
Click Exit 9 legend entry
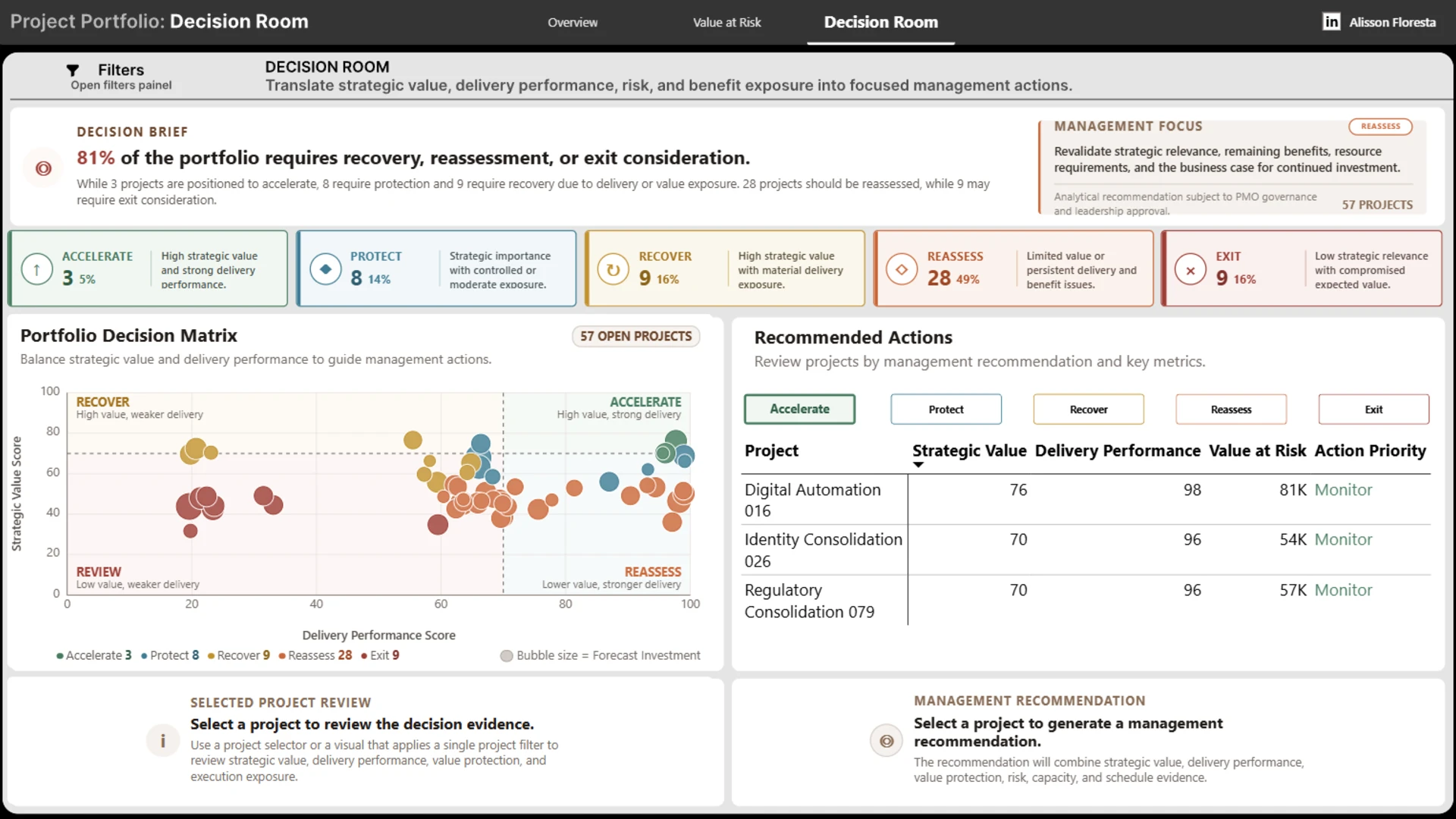(381, 655)
